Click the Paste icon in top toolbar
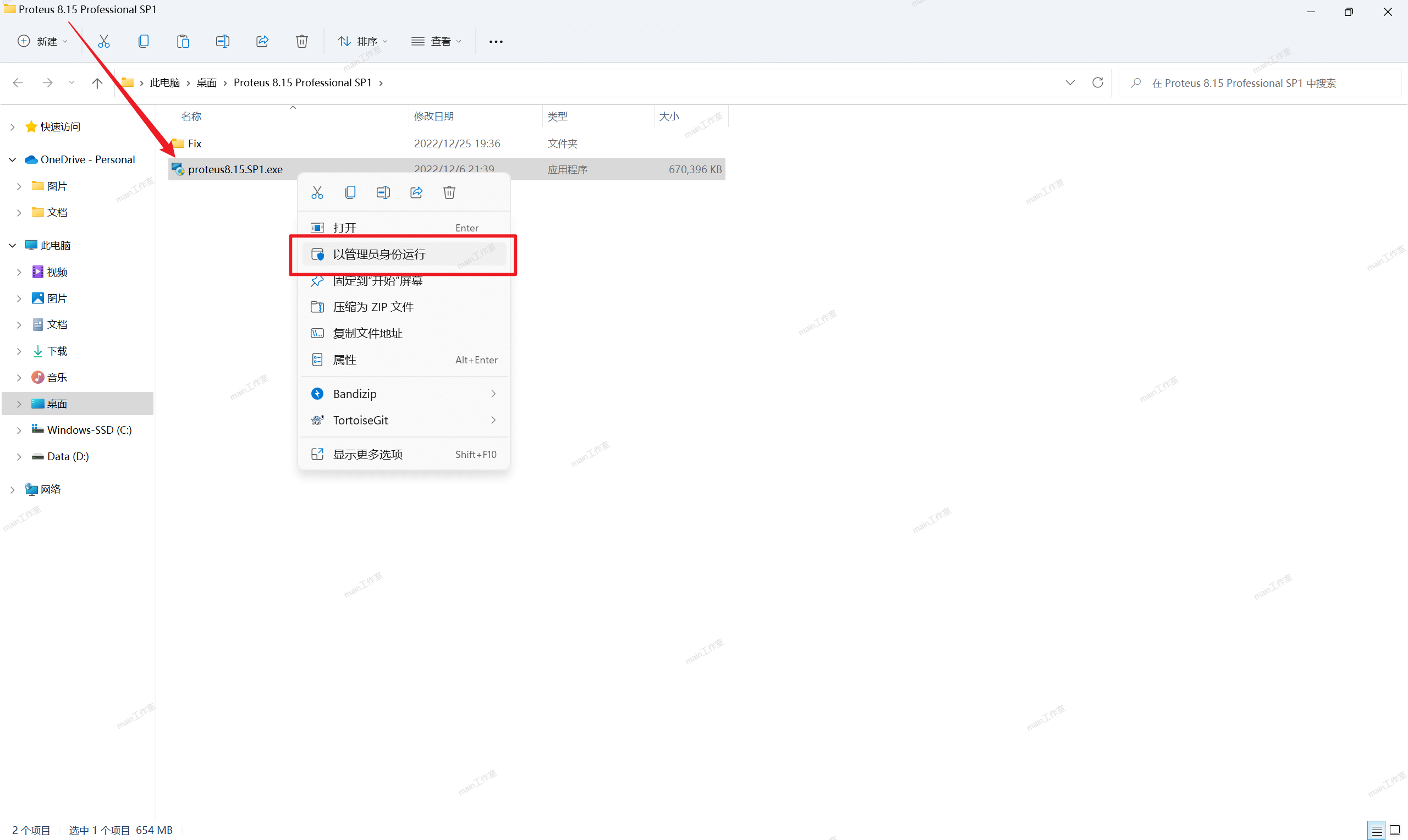The image size is (1408, 840). [183, 41]
